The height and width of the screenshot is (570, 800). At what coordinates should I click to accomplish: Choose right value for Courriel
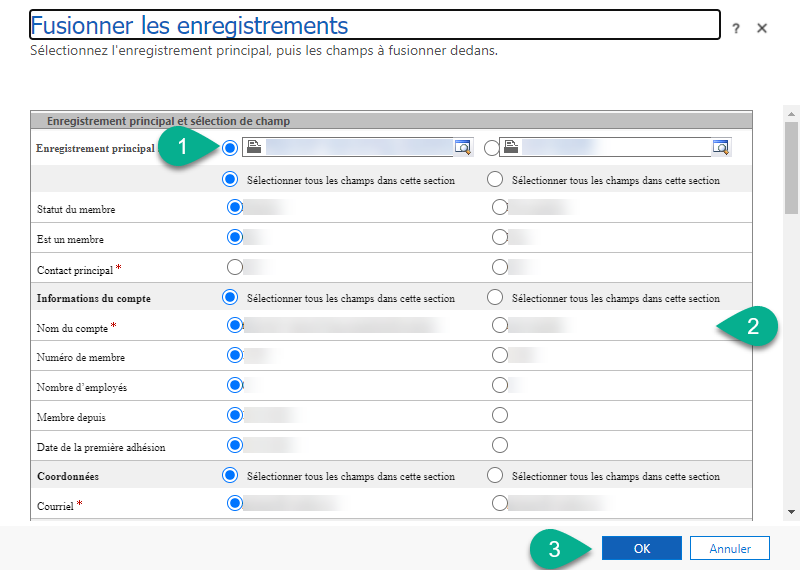pyautogui.click(x=500, y=503)
